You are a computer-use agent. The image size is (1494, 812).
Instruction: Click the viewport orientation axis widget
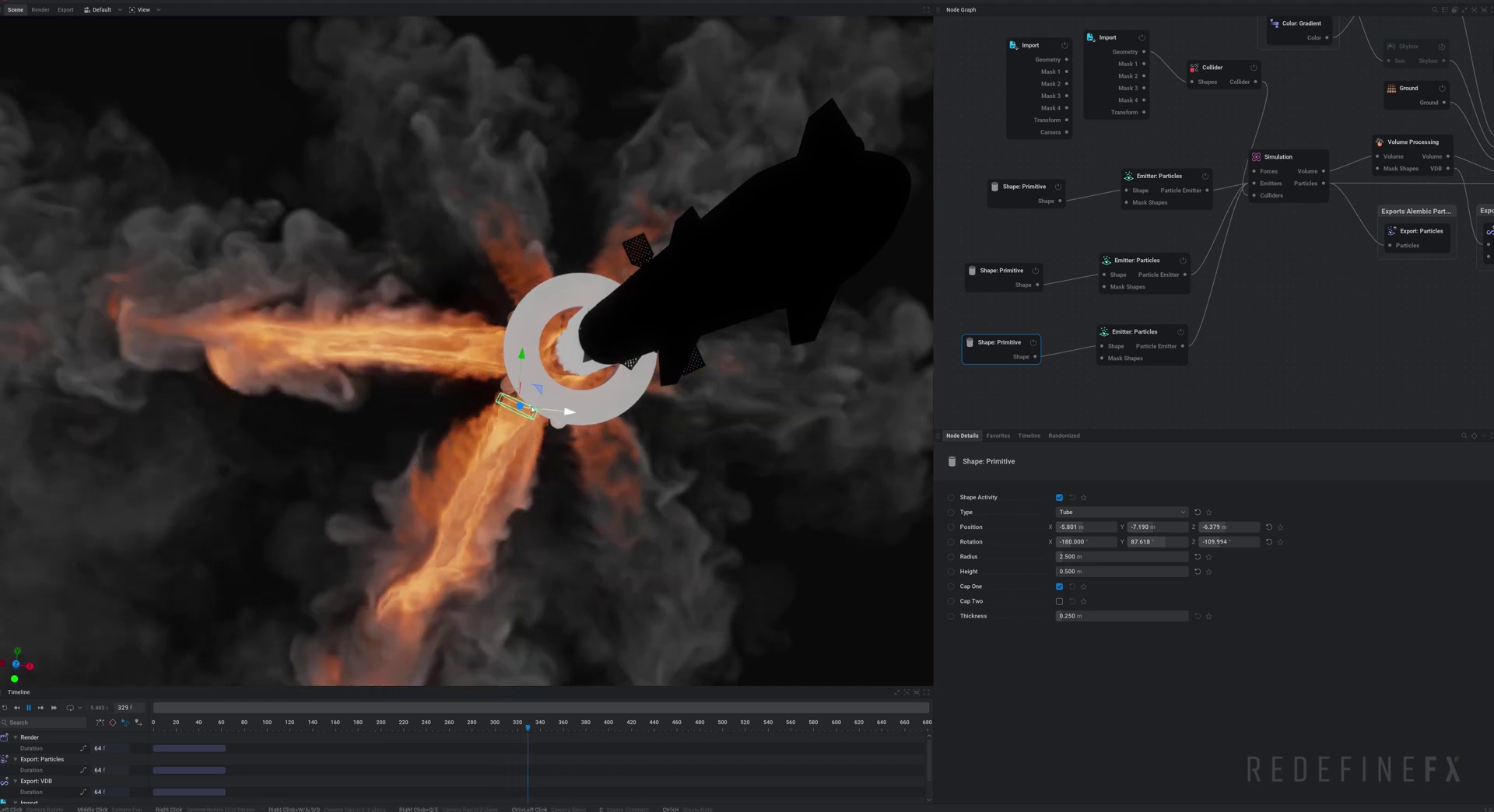click(x=16, y=665)
